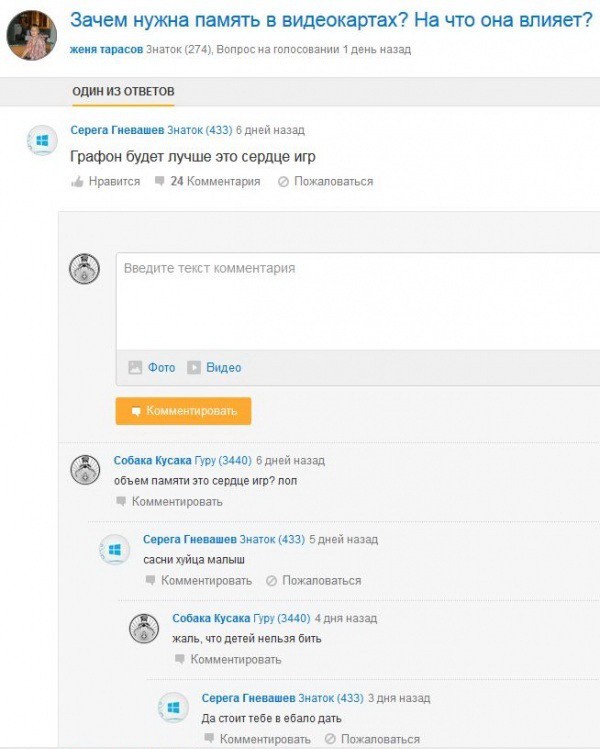The height and width of the screenshot is (749, 600).
Task: Click Собака Кусака's avatar on the 4-days-ago comment
Action: pos(144,628)
